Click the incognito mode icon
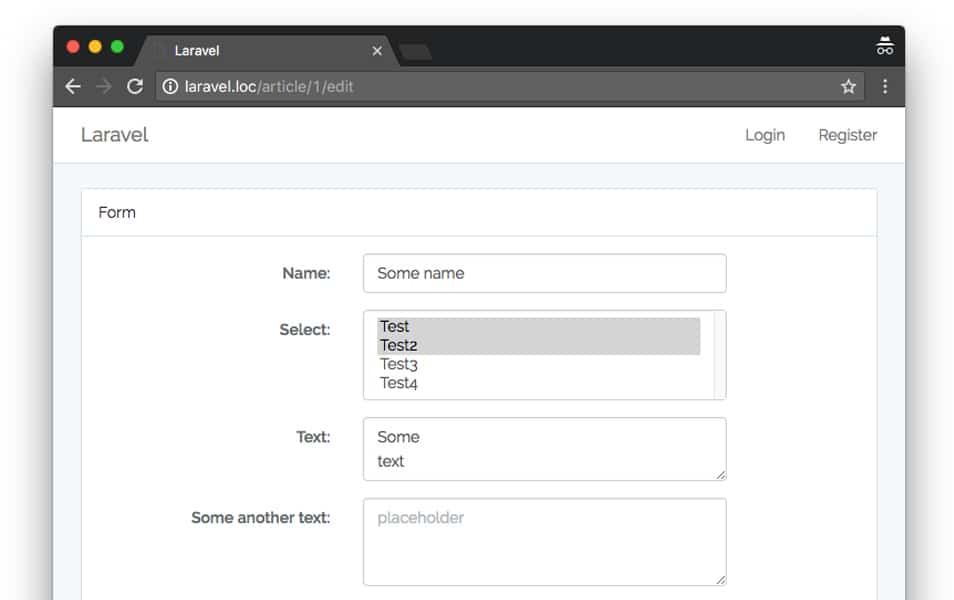 click(x=884, y=45)
